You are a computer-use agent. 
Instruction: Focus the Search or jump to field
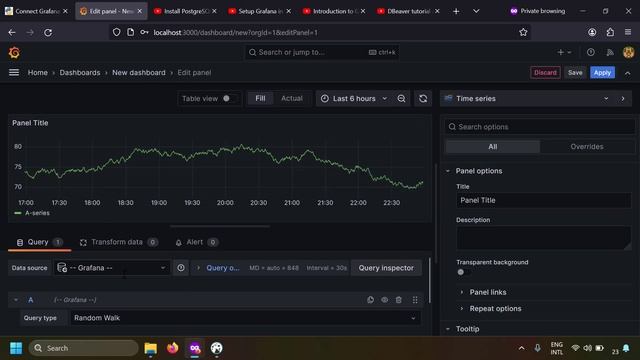[x=322, y=52]
